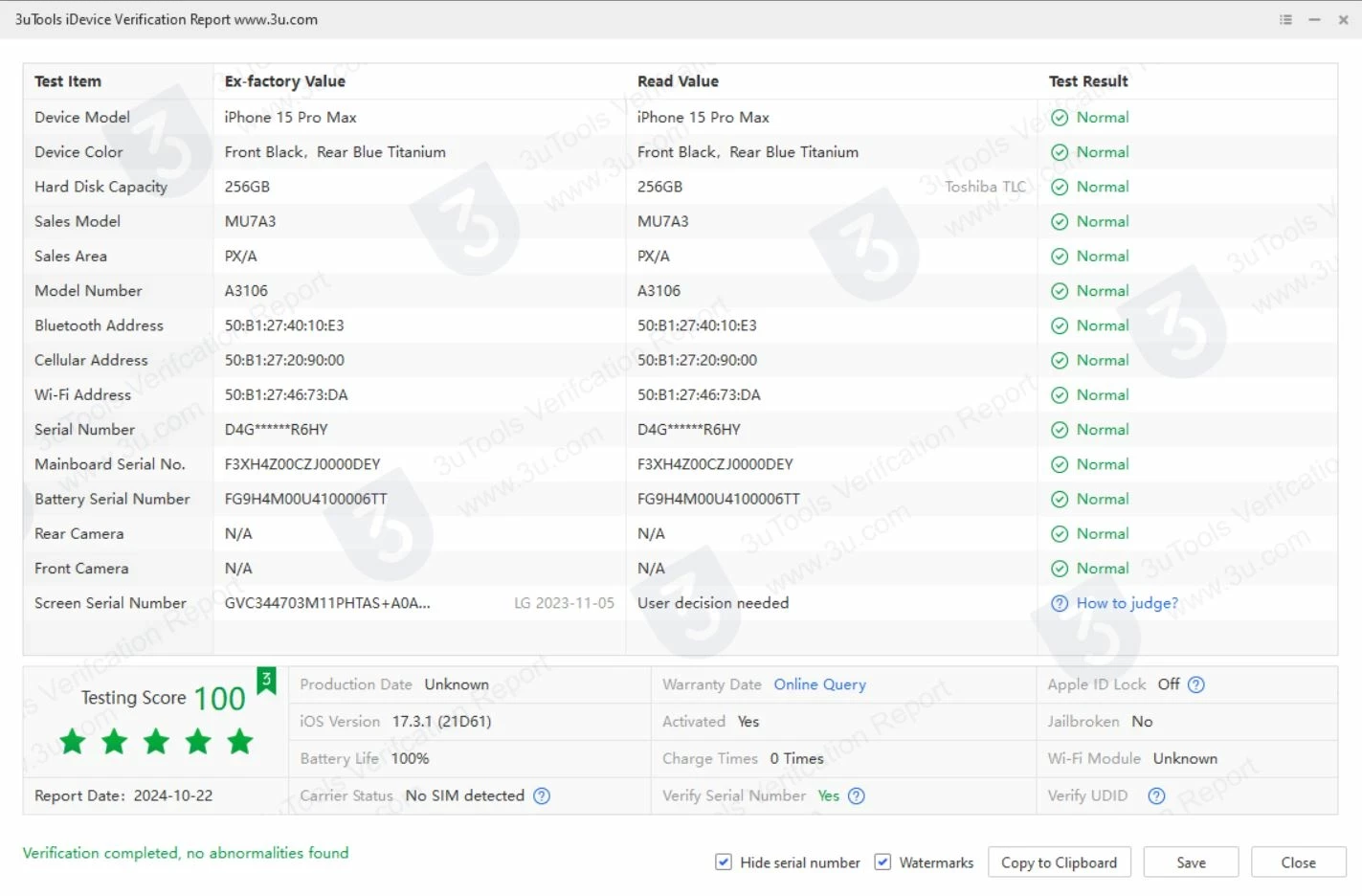Click help icon next to Apple ID Lock

[x=1195, y=684]
